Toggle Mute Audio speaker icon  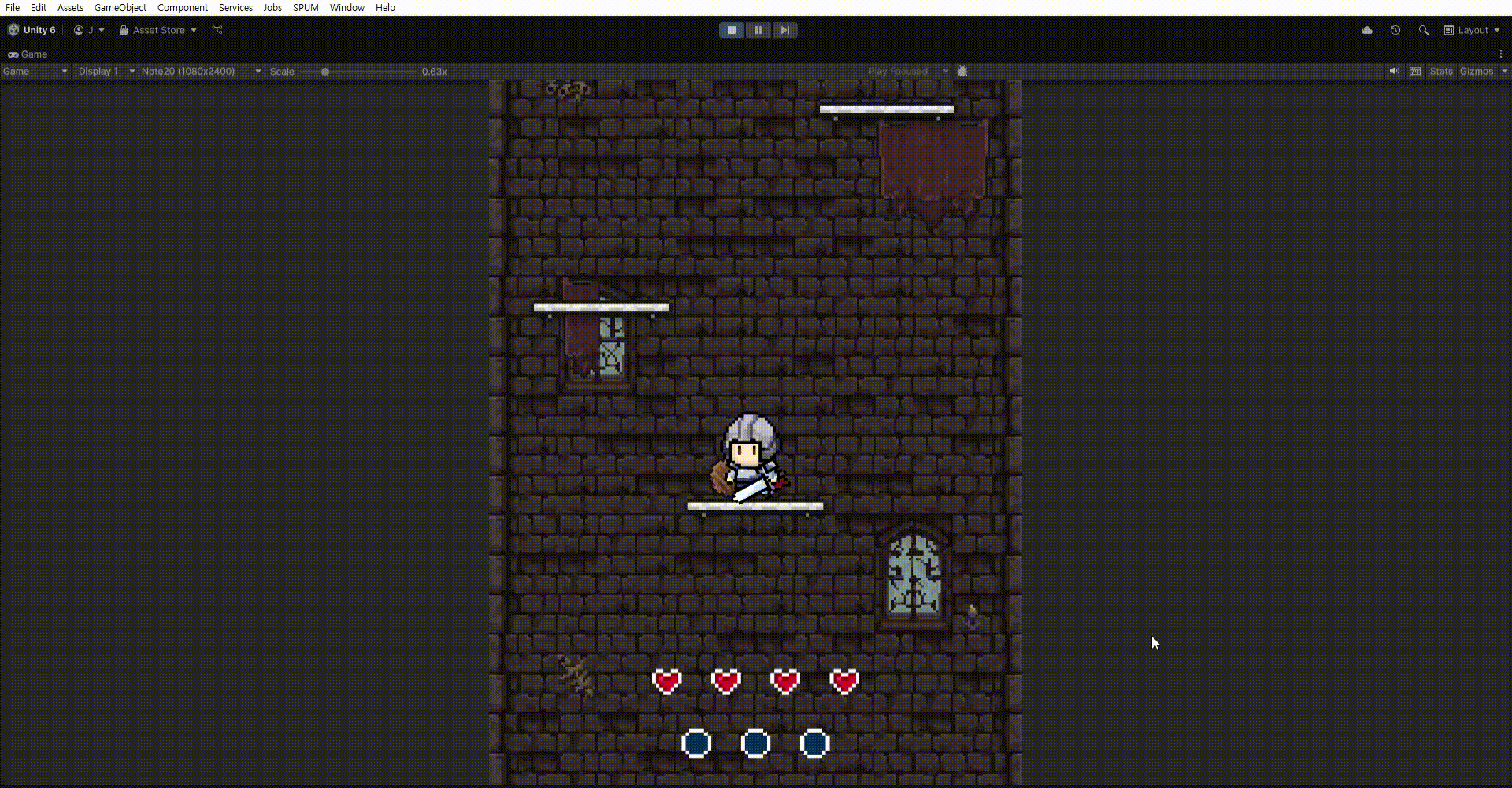click(1395, 71)
